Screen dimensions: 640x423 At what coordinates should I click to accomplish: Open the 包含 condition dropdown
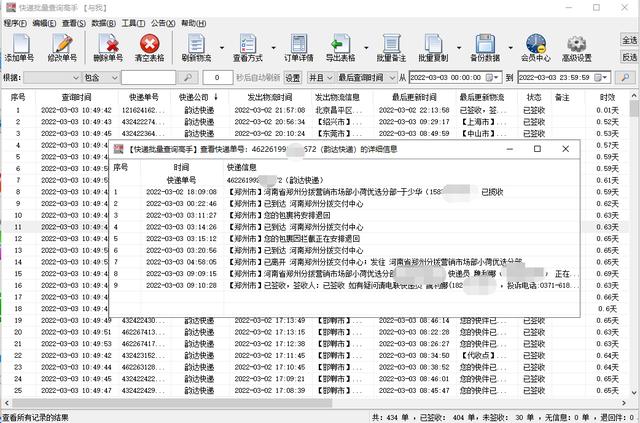coord(101,78)
